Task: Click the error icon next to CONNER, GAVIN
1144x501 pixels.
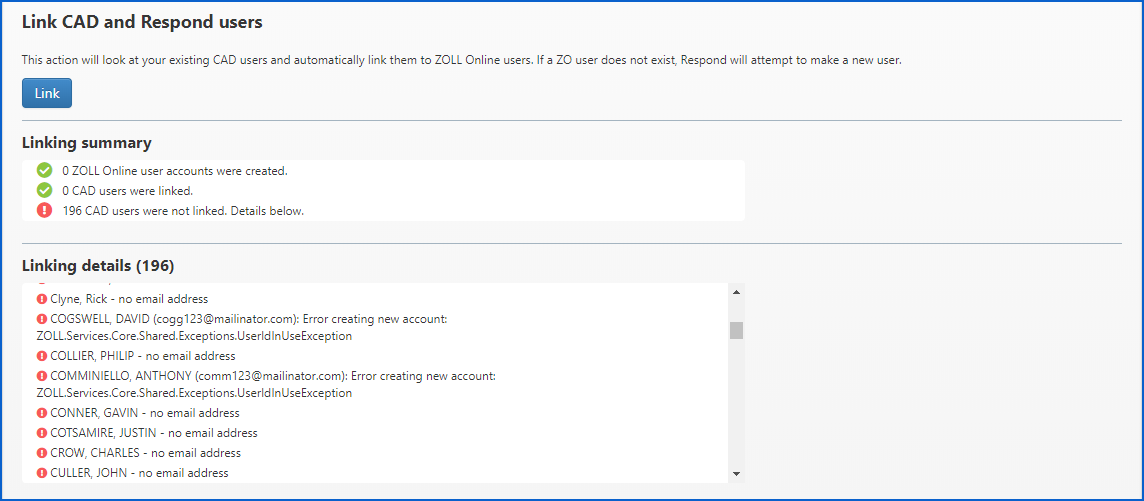Action: point(42,413)
